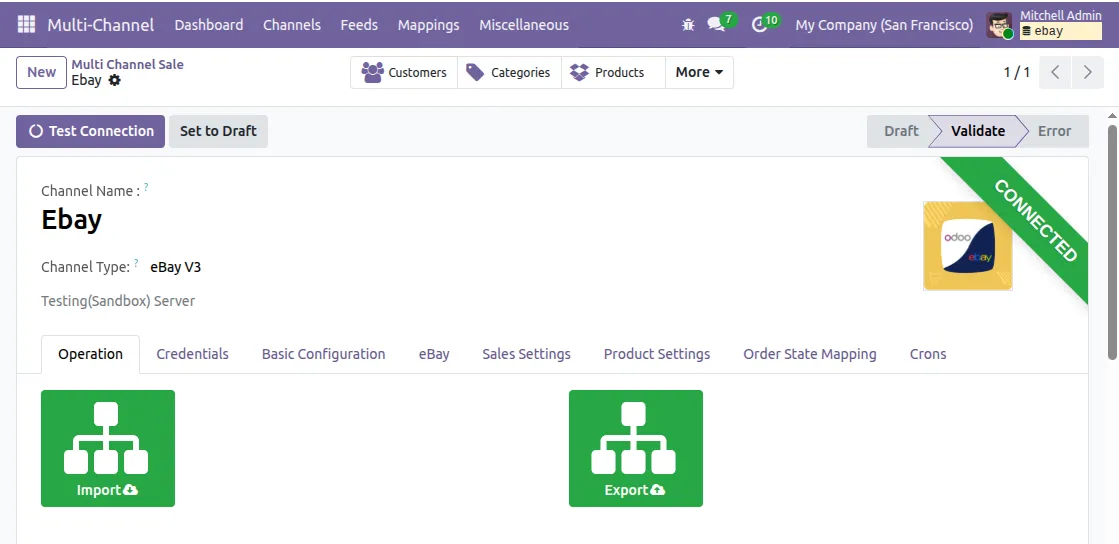Switch to the eBay tab
This screenshot has width=1119, height=544.
tap(434, 354)
